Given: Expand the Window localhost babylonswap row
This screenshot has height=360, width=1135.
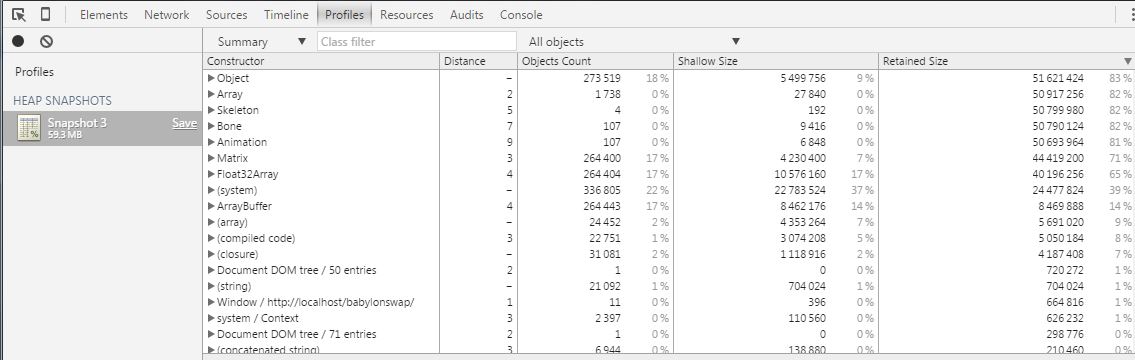Looking at the screenshot, I should tap(211, 302).
